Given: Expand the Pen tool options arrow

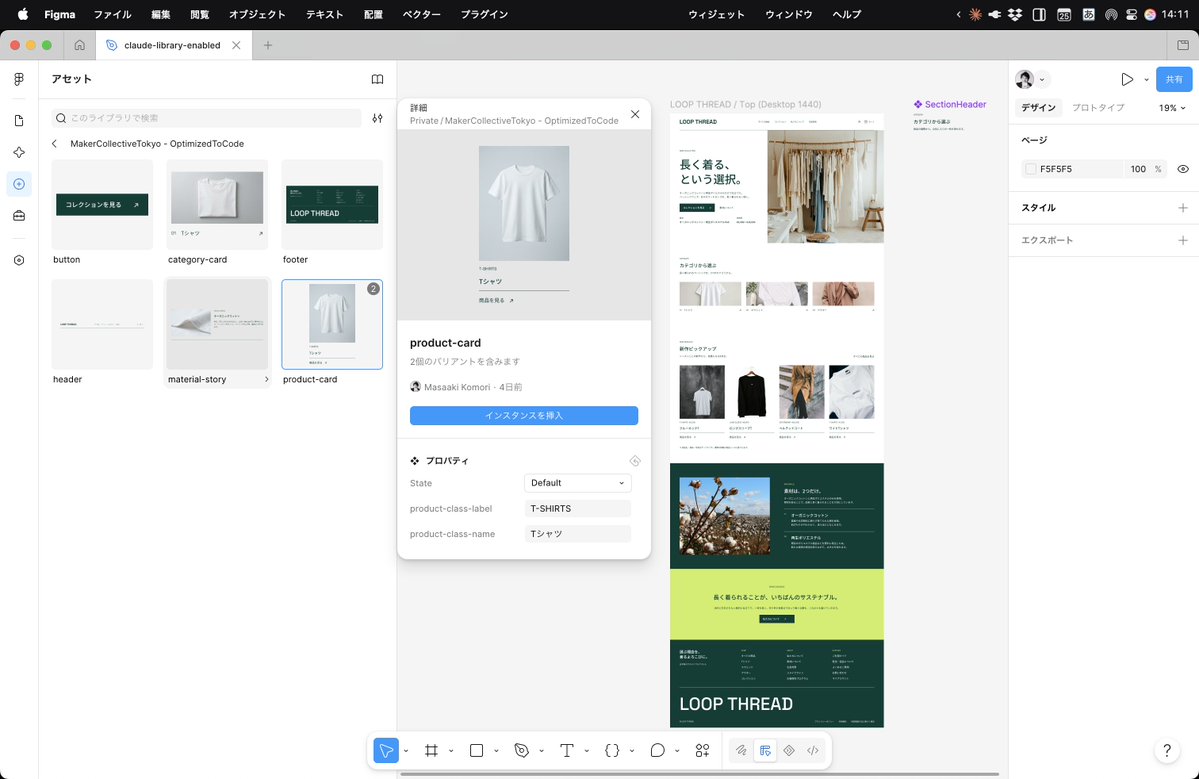Looking at the screenshot, I should pos(541,751).
